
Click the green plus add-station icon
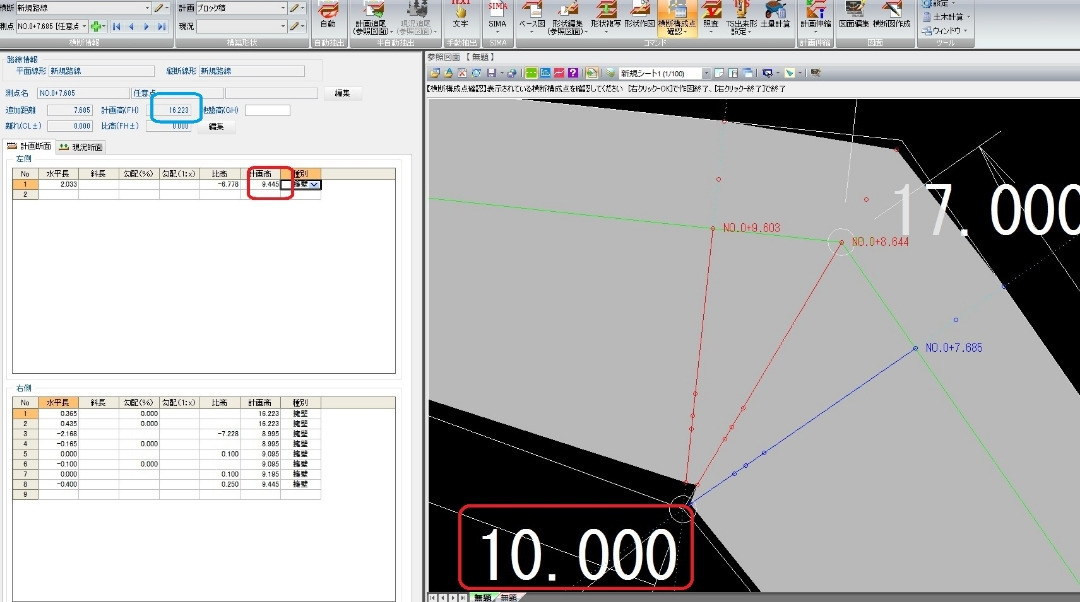pos(96,26)
